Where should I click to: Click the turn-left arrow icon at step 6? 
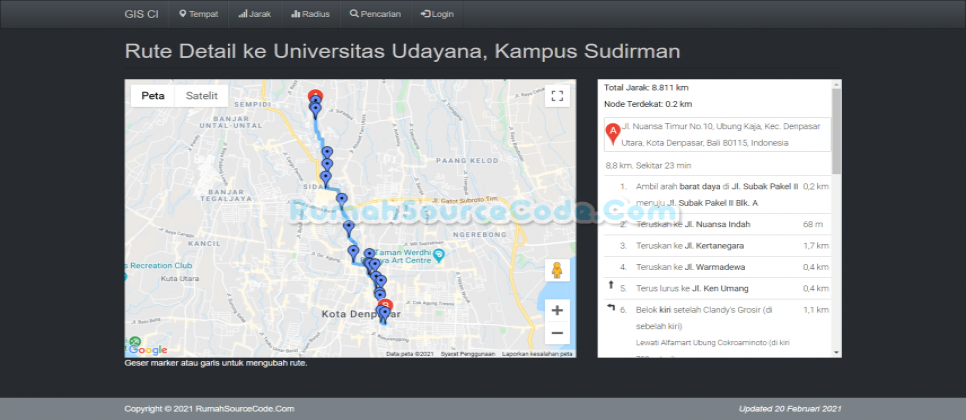pos(611,307)
